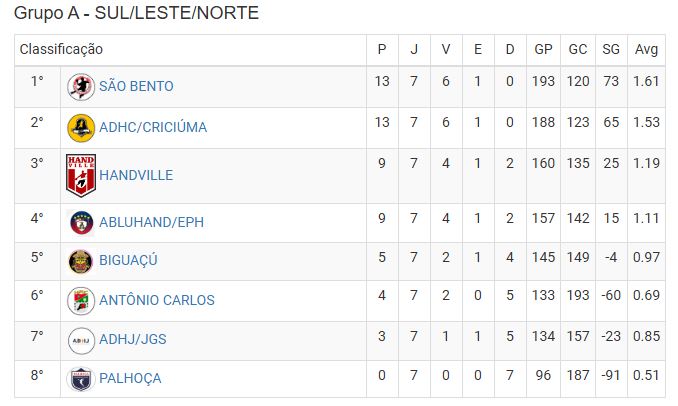This screenshot has height=406, width=678.
Task: Click the ADHJ/JGS round logo
Action: pyautogui.click(x=81, y=341)
